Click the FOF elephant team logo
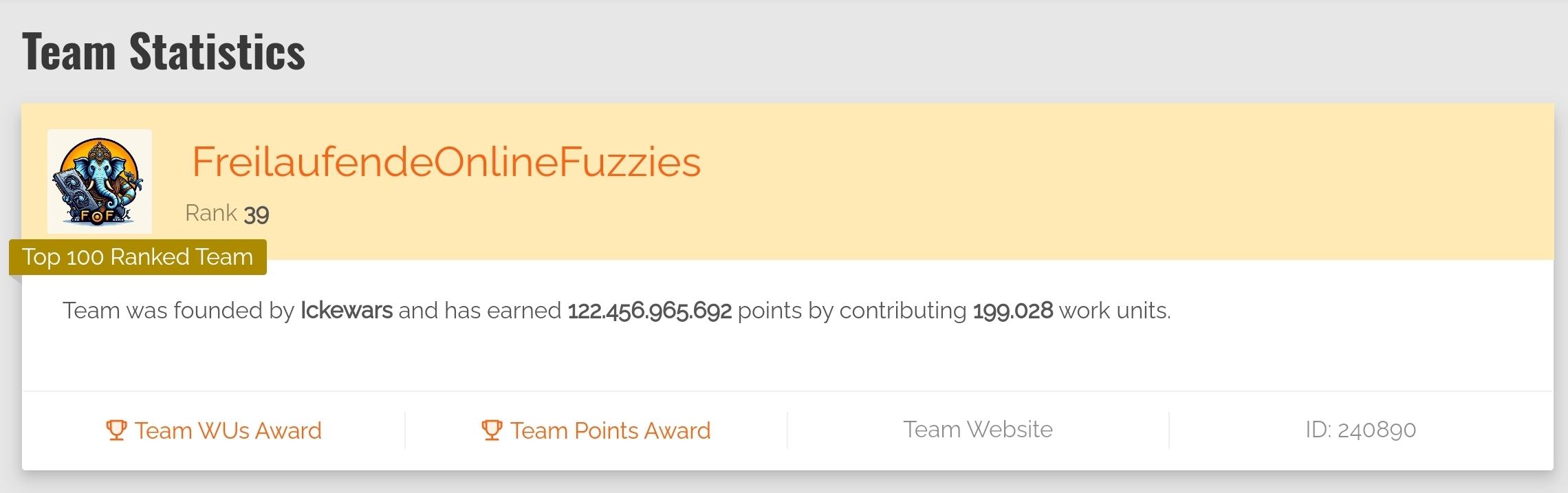The image size is (1568, 493). (100, 182)
